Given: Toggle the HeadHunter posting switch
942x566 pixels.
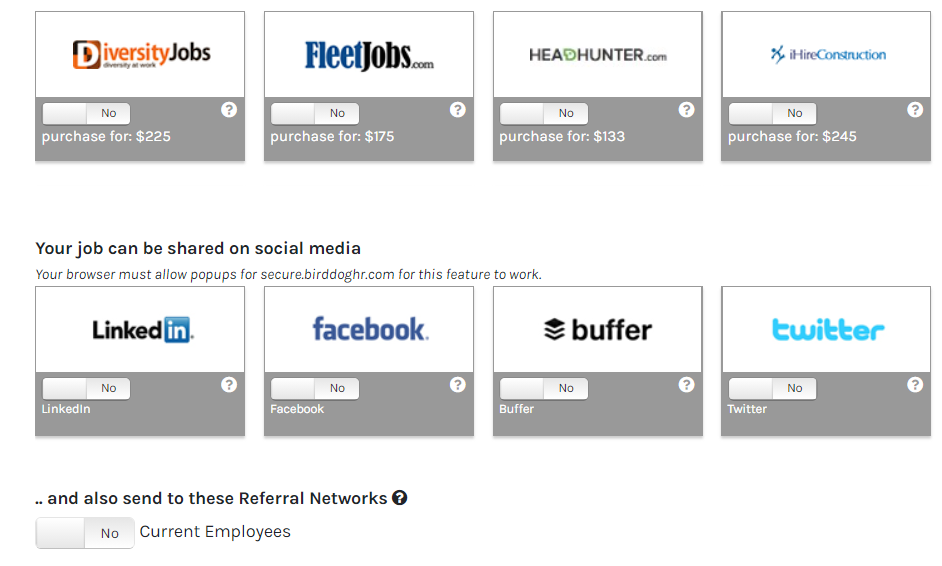Looking at the screenshot, I should (x=544, y=113).
